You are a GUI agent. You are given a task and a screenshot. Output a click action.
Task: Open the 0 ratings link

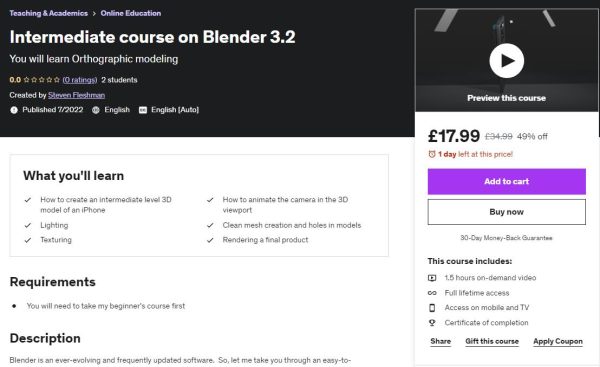[80, 80]
